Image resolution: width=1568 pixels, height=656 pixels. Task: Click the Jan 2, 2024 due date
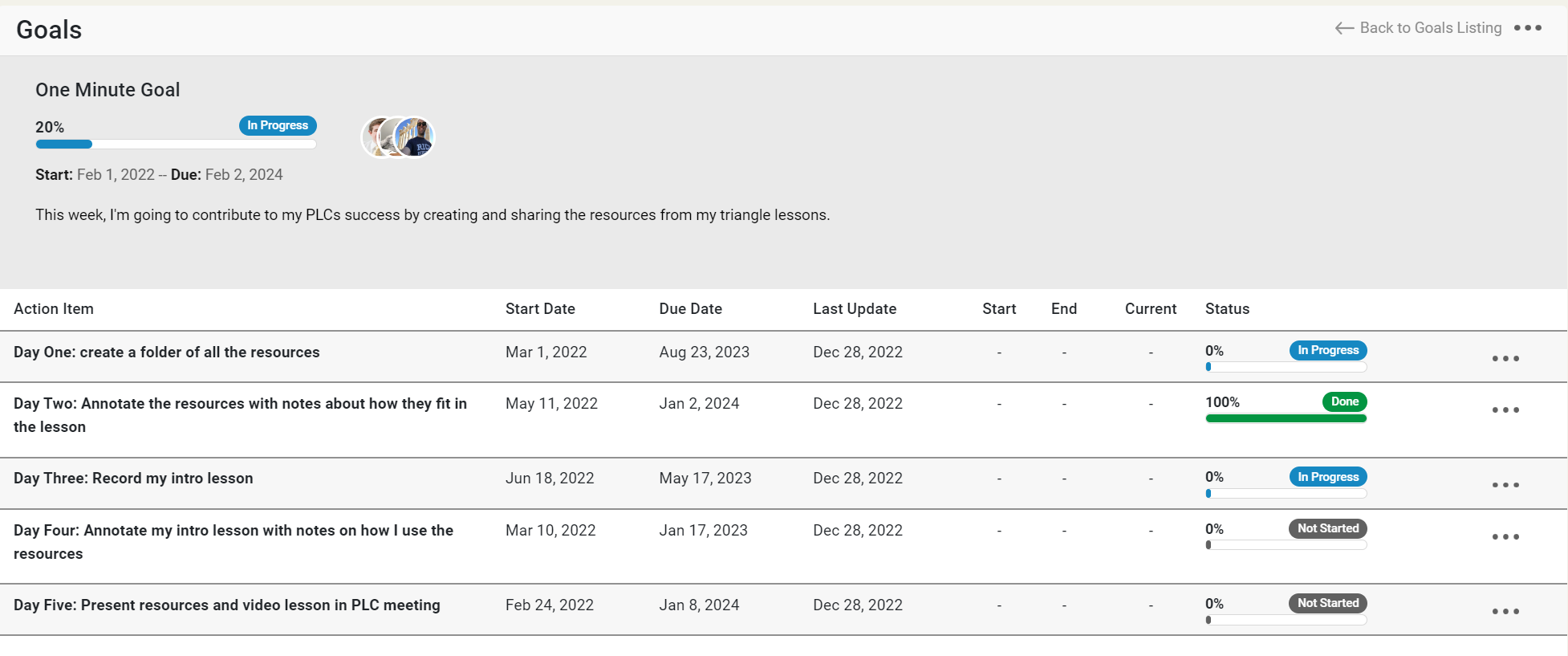pyautogui.click(x=700, y=404)
